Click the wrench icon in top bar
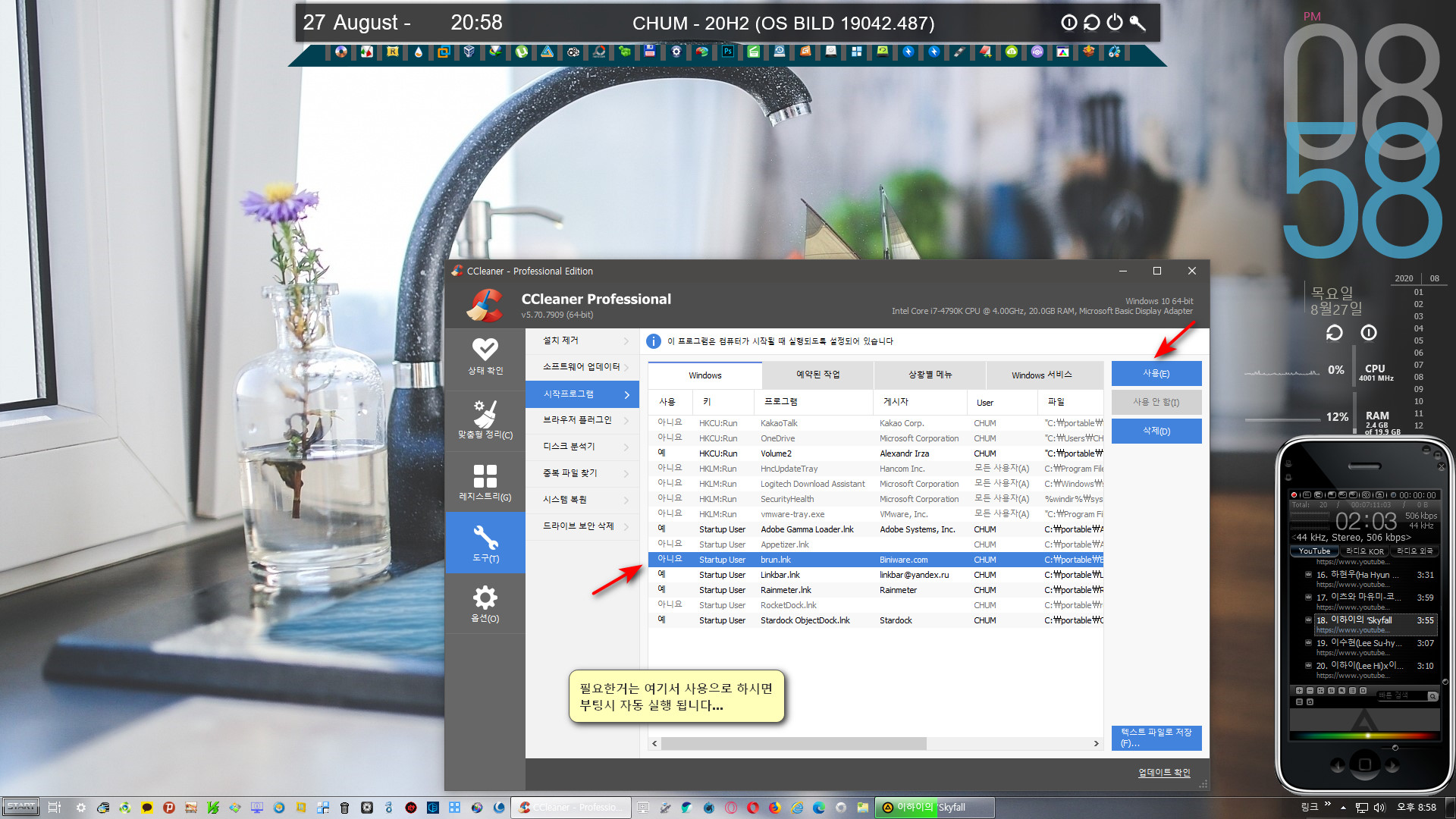 pyautogui.click(x=1137, y=23)
